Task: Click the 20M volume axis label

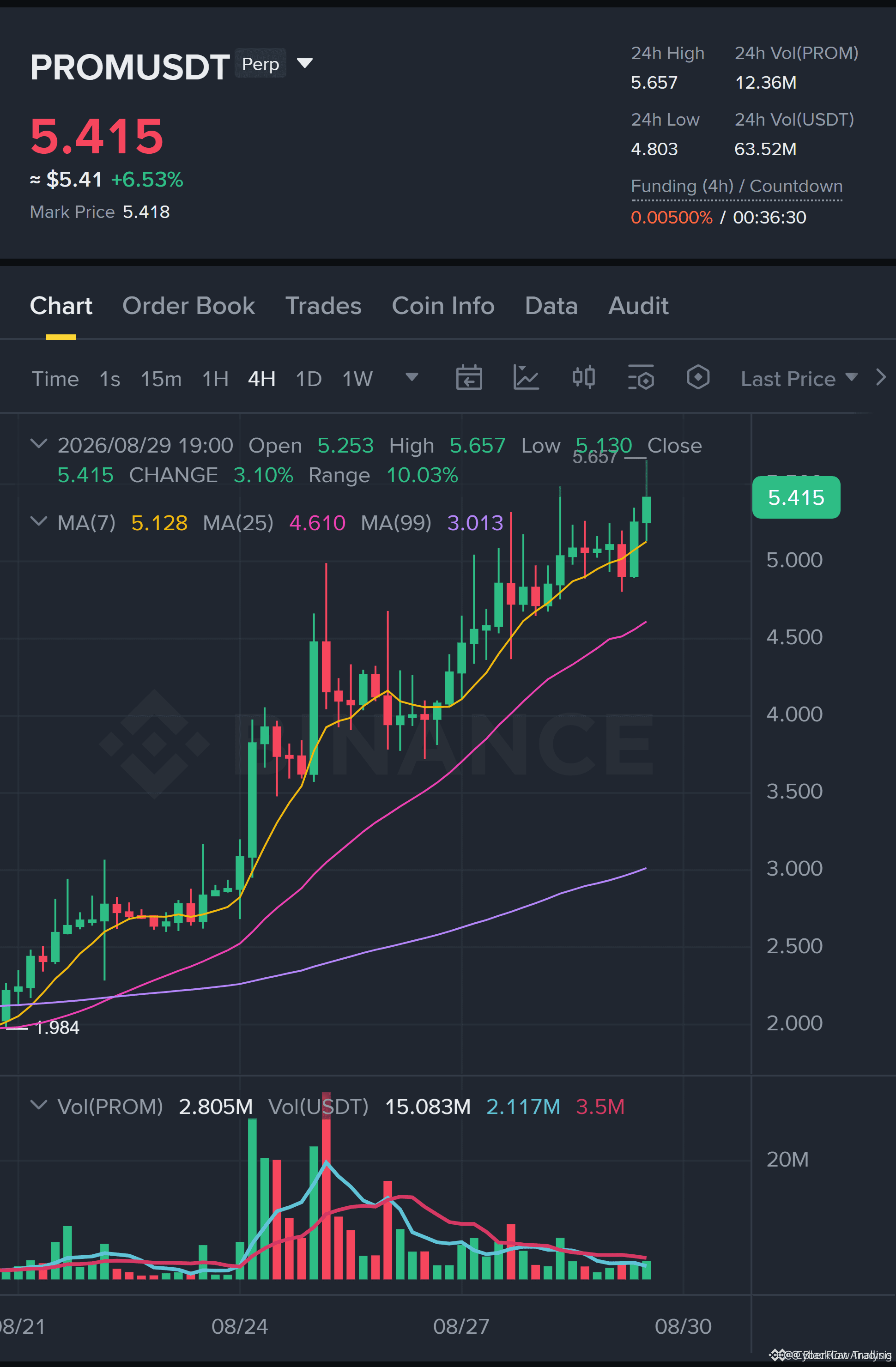Action: (787, 1159)
